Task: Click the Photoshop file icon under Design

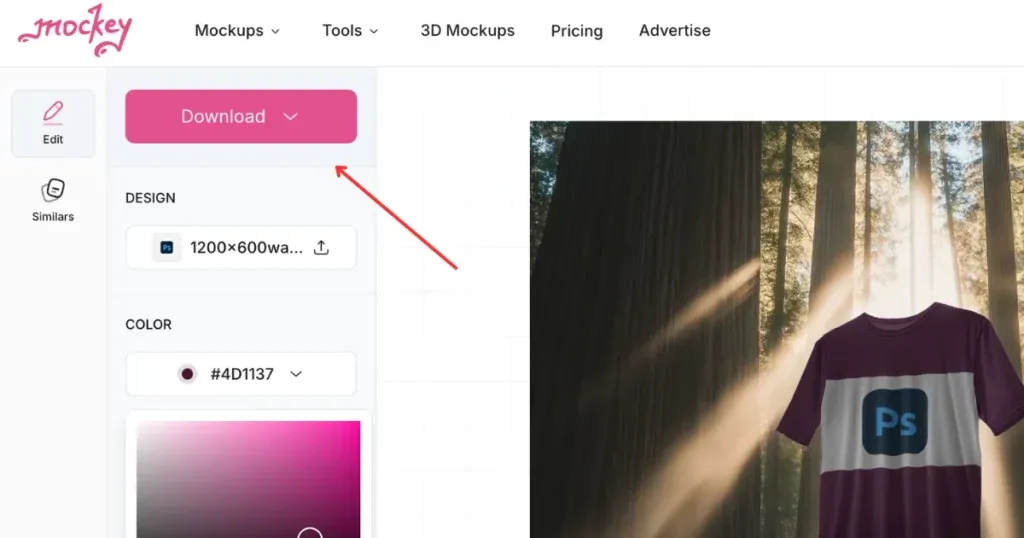Action: tap(167, 247)
